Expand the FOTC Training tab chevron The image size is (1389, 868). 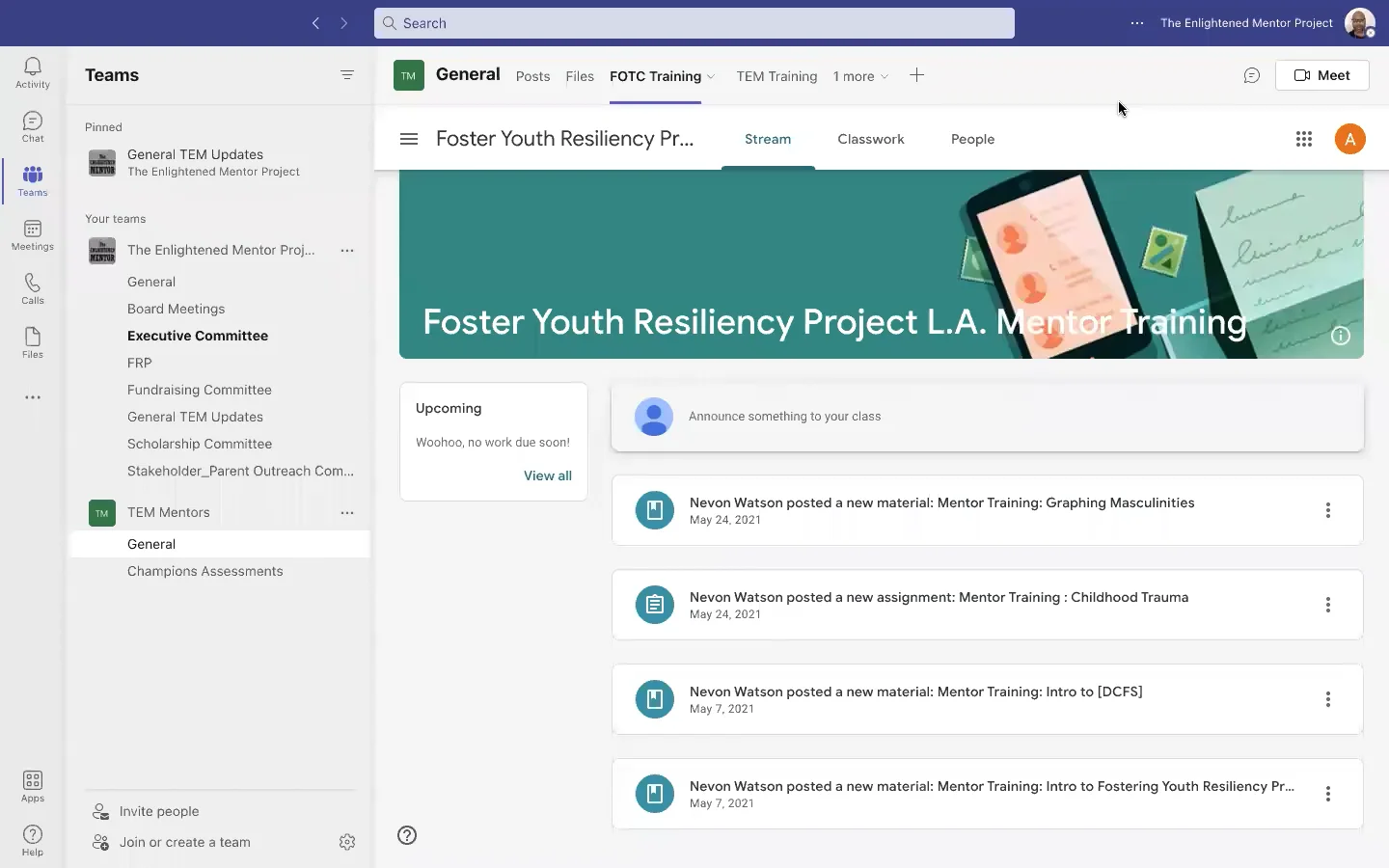711,77
